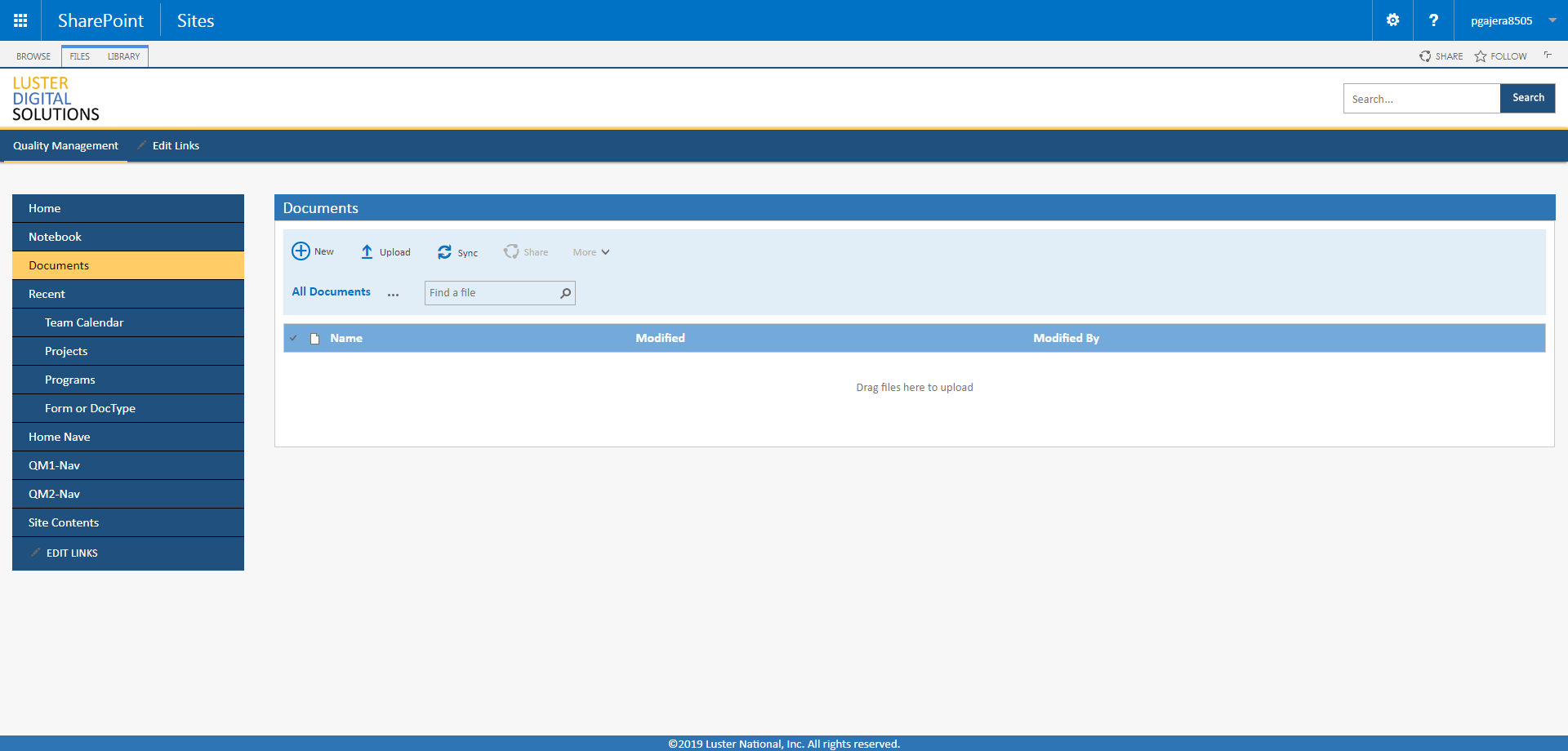1568x751 pixels.
Task: Open the Notebook sidebar link
Action: click(128, 237)
